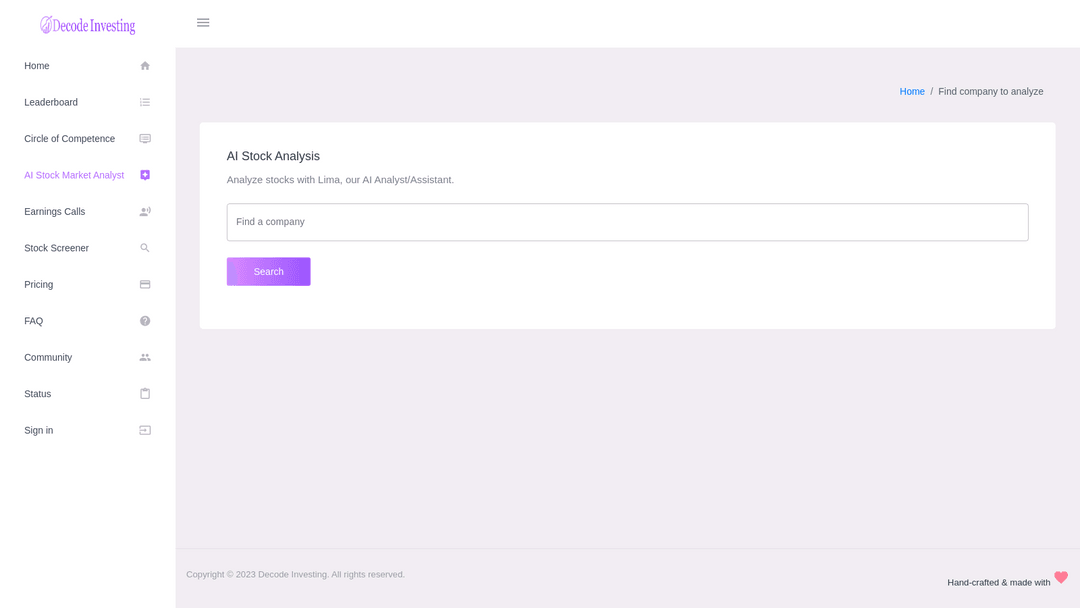Click the Sign in arrow icon
The width and height of the screenshot is (1080, 608).
coord(145,431)
